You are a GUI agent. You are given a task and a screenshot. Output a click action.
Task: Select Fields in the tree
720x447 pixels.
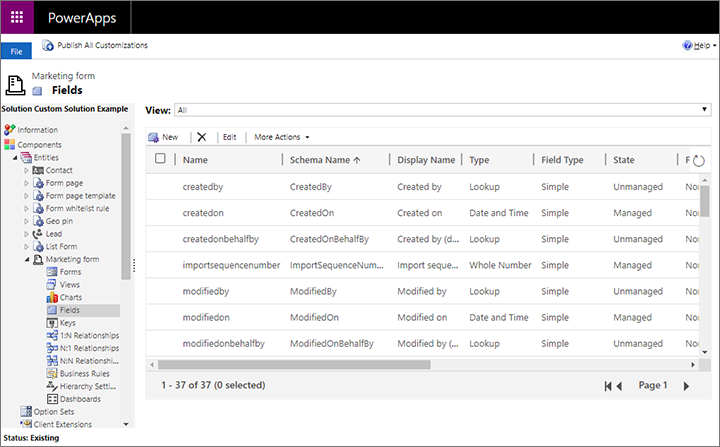[x=69, y=310]
